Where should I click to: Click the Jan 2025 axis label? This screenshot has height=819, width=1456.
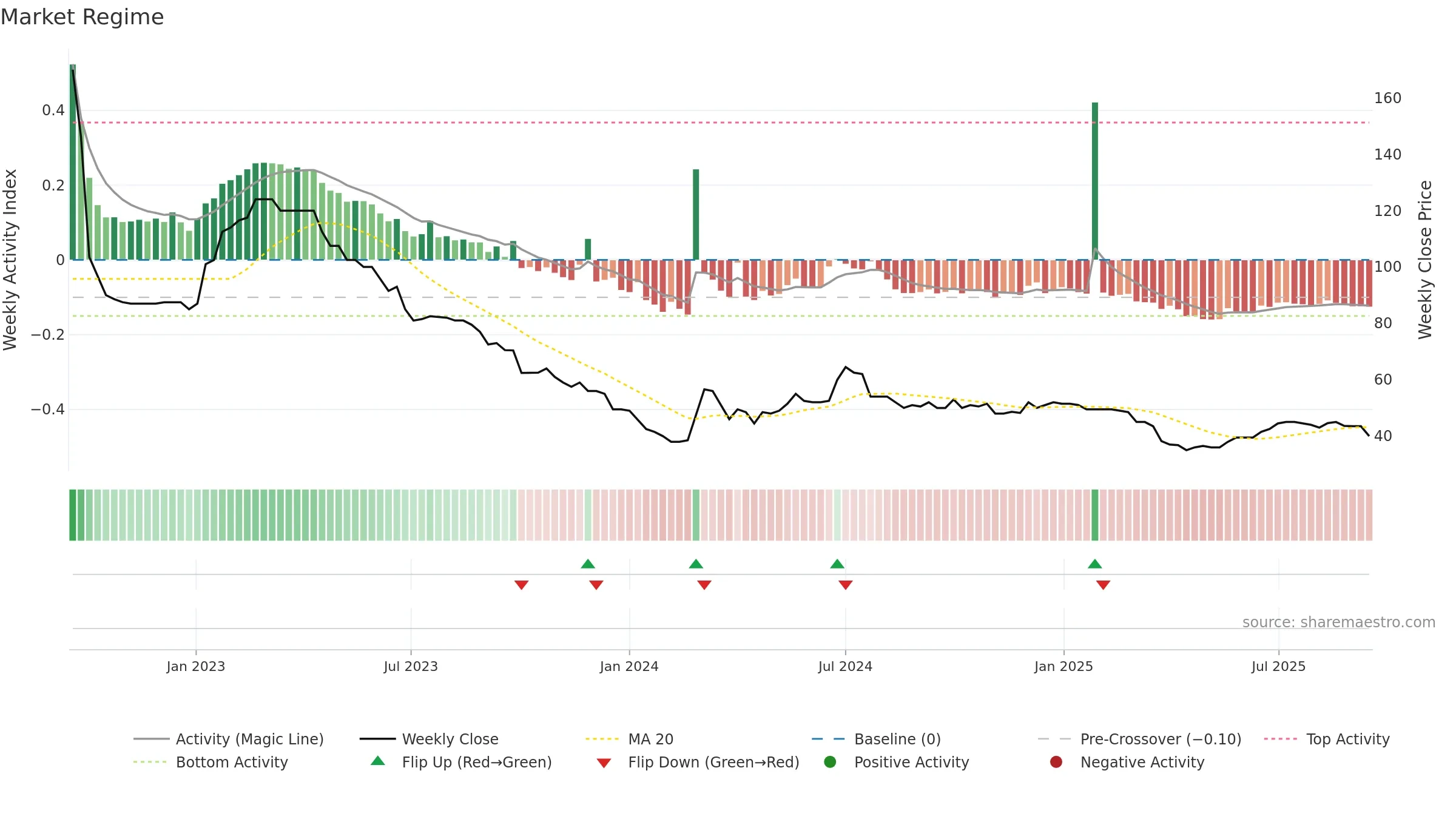click(x=1063, y=667)
